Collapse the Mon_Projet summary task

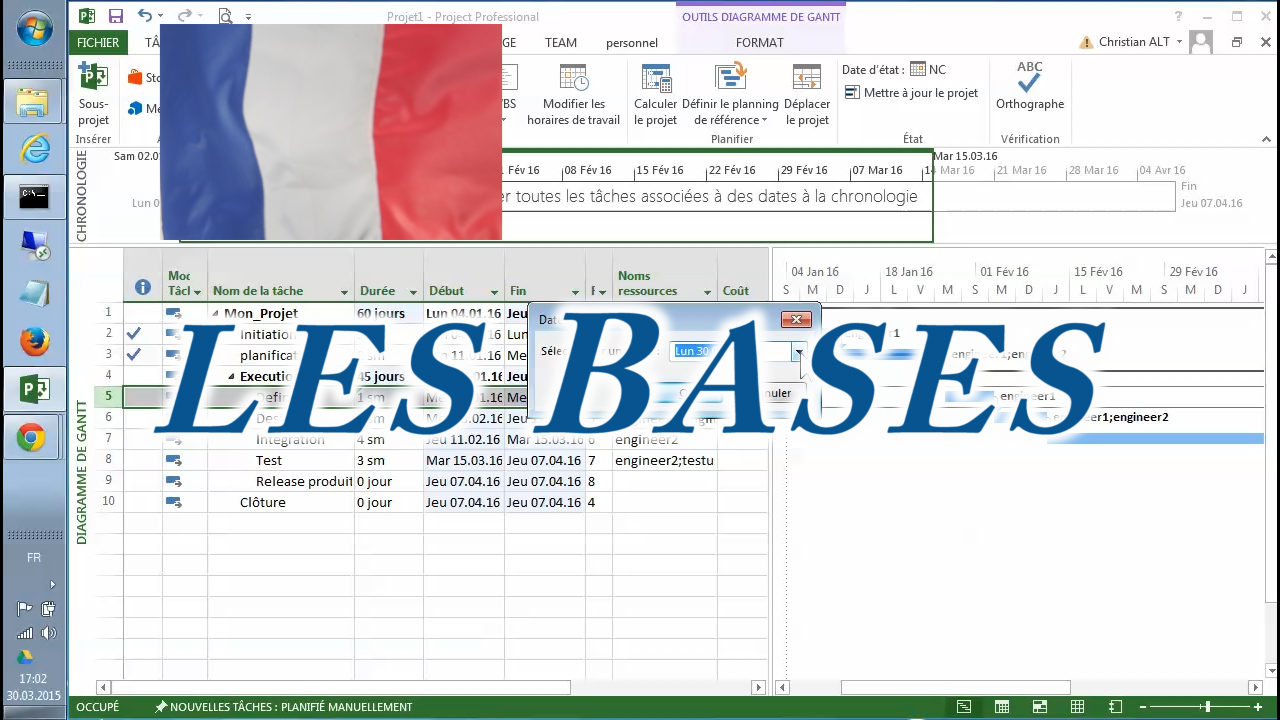(216, 313)
